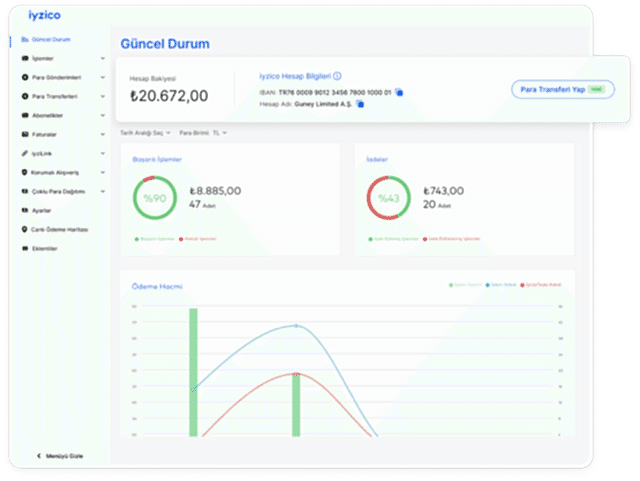Click the Ödeme Hacmi chart title

pos(157,286)
